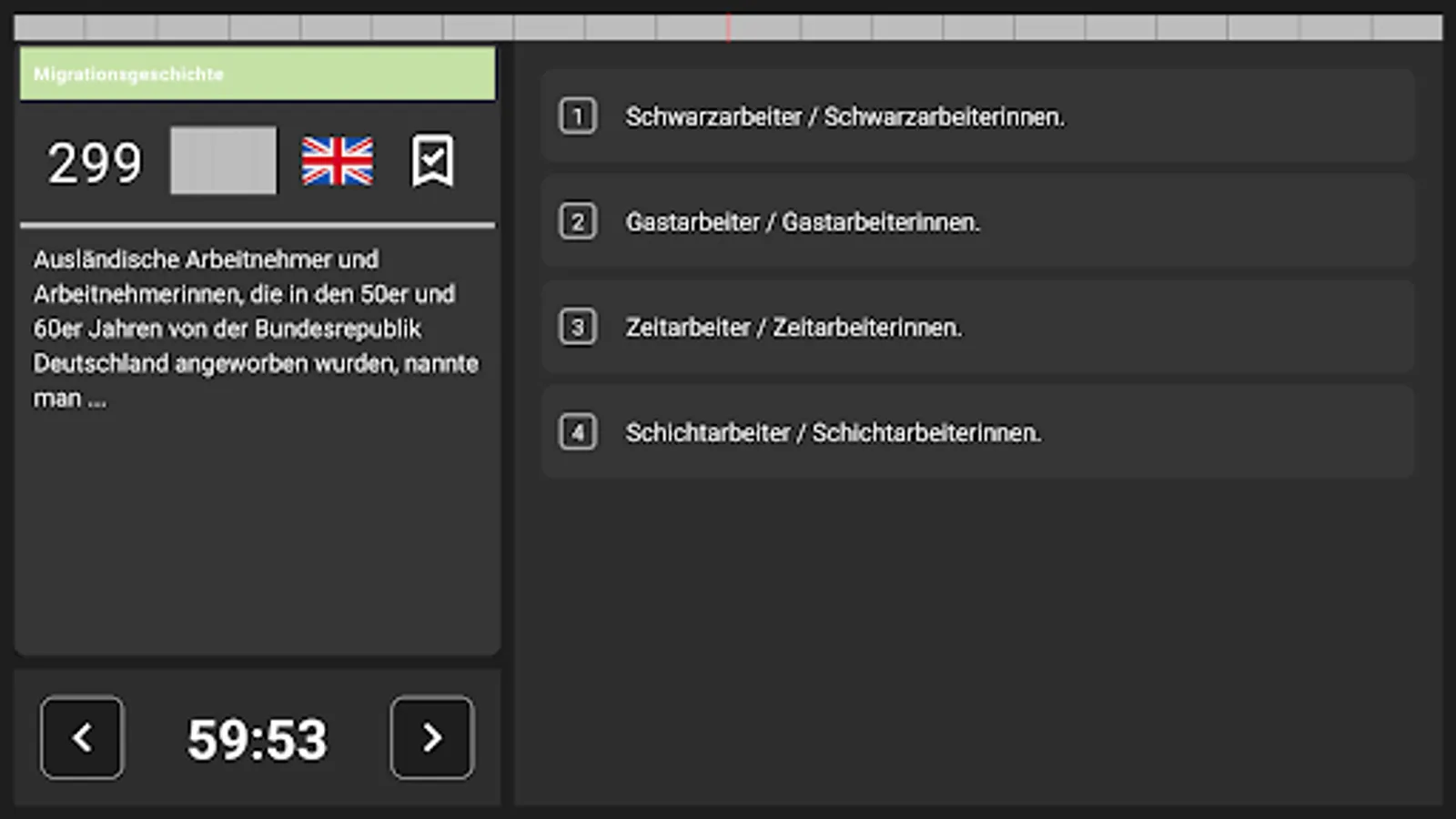Click the red marker in the progress bar

(728, 26)
